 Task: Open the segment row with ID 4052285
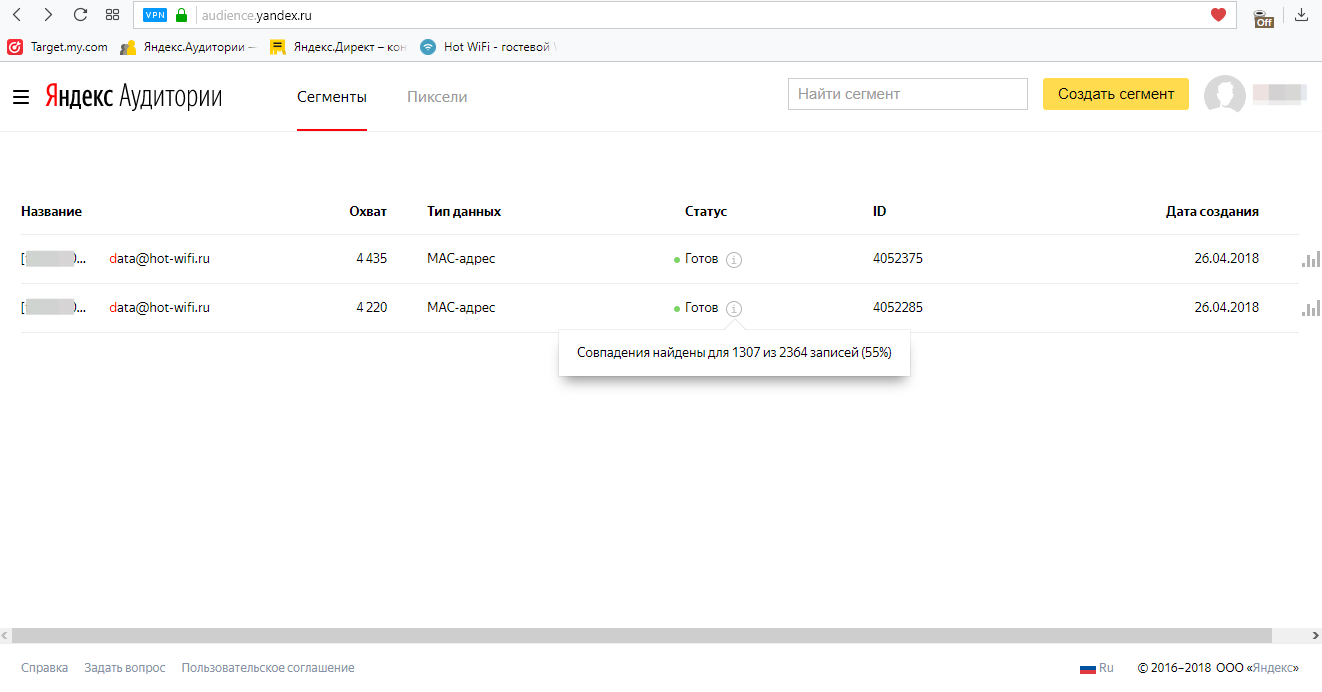[x=659, y=308]
